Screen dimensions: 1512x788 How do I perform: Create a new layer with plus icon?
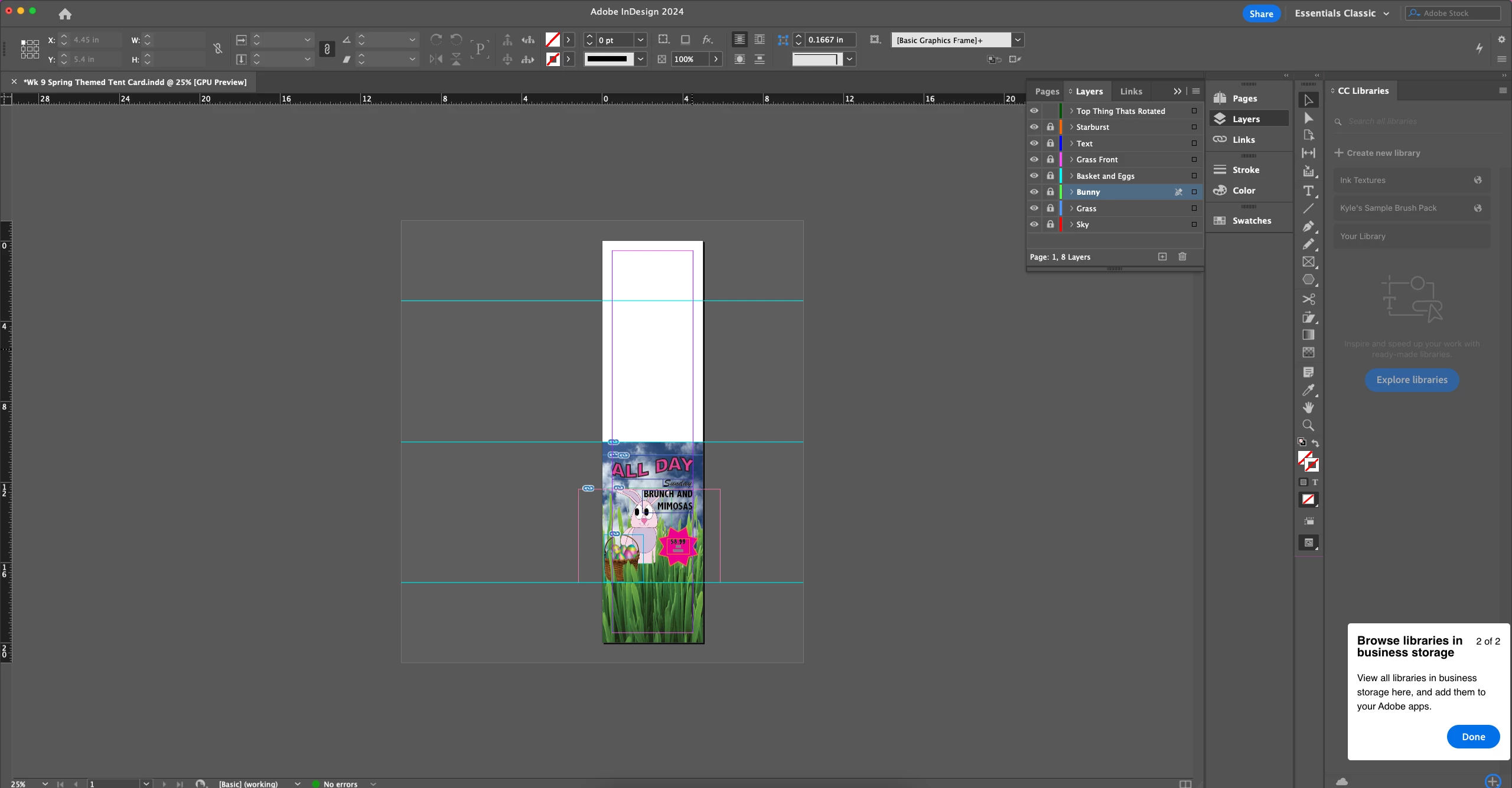click(x=1162, y=257)
